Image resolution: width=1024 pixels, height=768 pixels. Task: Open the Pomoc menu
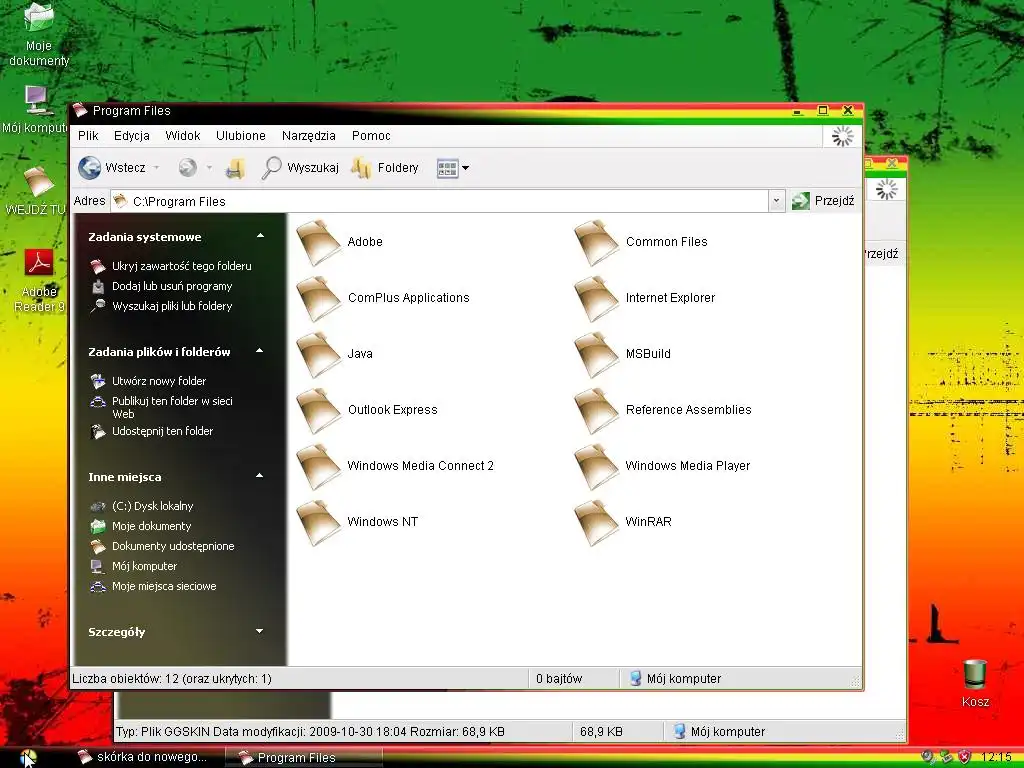[371, 136]
